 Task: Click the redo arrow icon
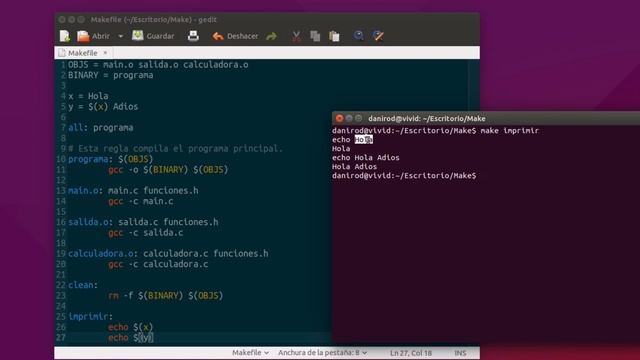coord(271,36)
